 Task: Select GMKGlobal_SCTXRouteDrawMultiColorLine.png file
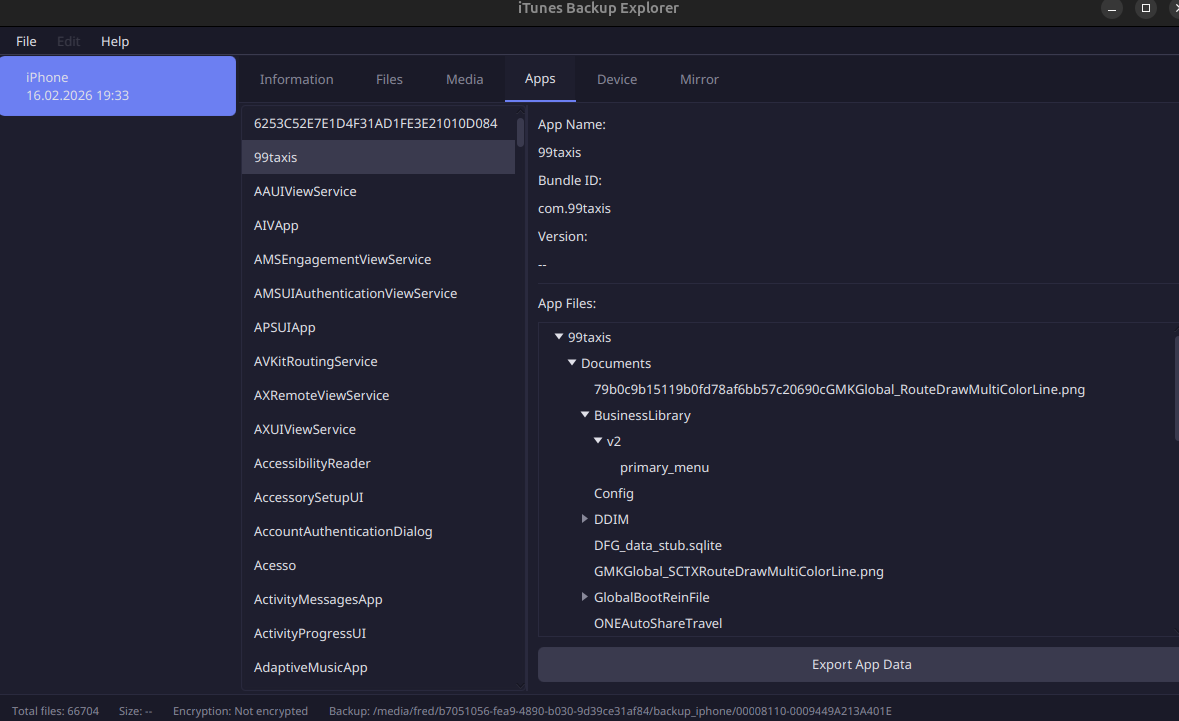point(738,571)
